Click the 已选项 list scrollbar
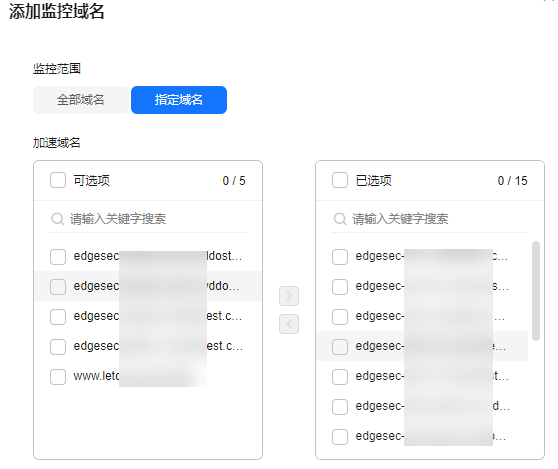Image resolution: width=558 pixels, height=469 pixels. pos(536,291)
